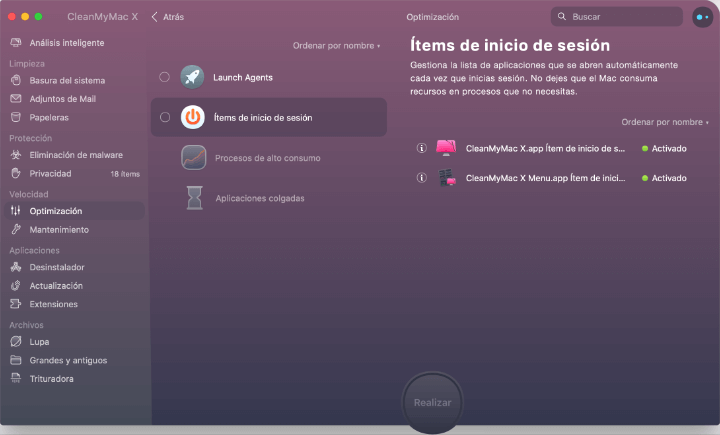Open Privacidad with 18 ítems
The height and width of the screenshot is (435, 720).
pyautogui.click(x=74, y=174)
